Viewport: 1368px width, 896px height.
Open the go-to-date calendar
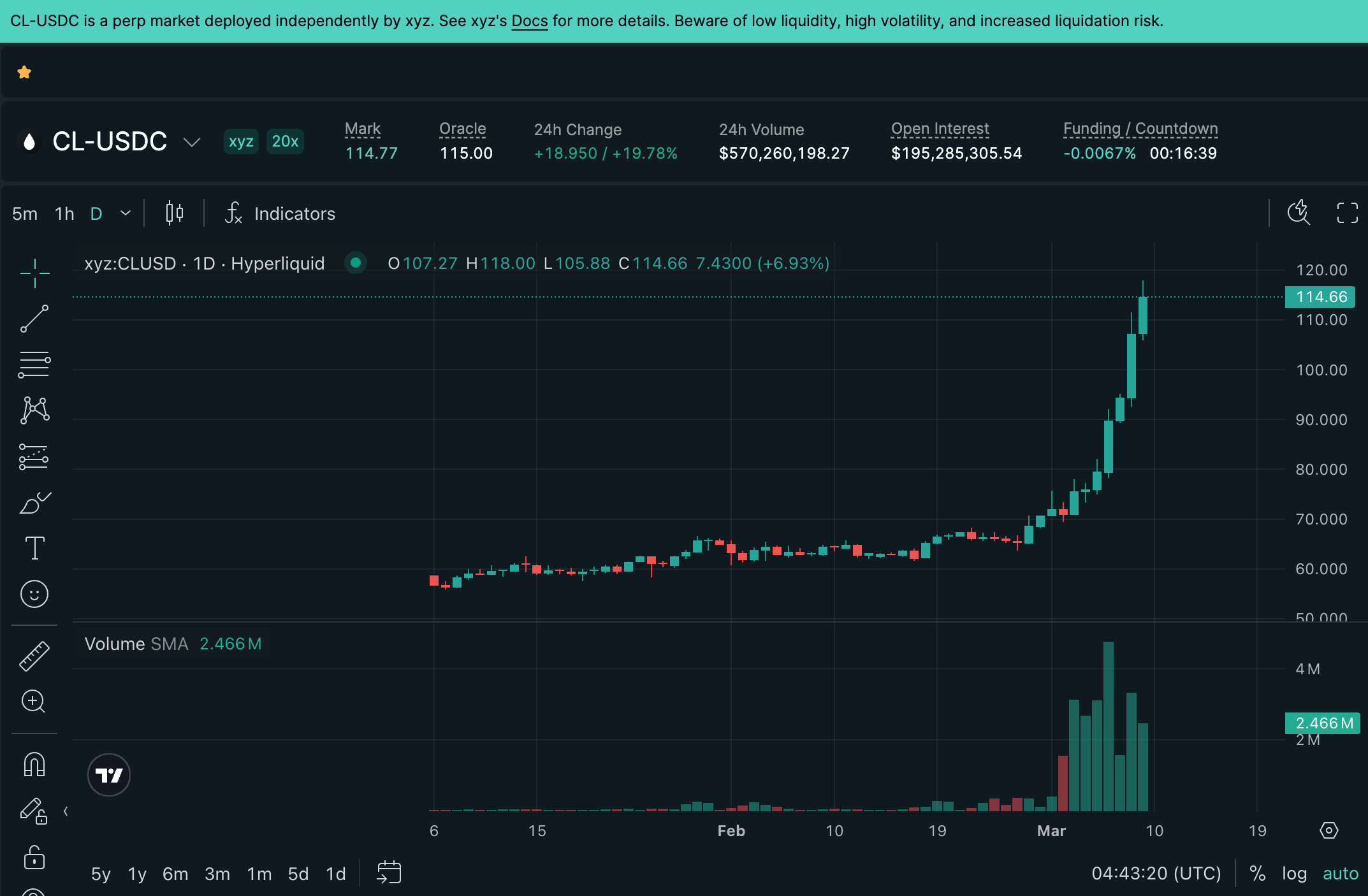pyautogui.click(x=389, y=872)
